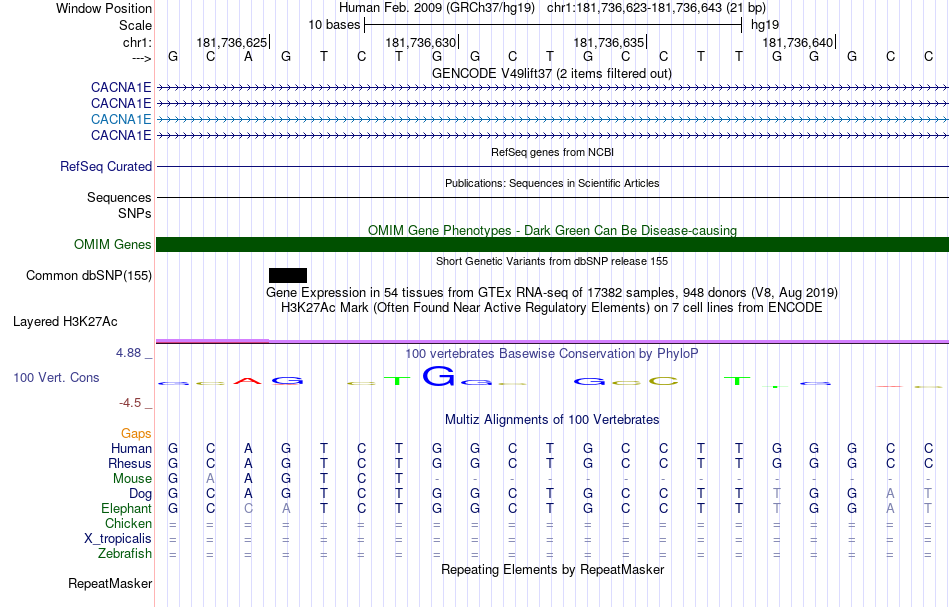Click the -4.5 PhyloP minimum value
Viewport: 950px width, 607px height.
pos(130,403)
